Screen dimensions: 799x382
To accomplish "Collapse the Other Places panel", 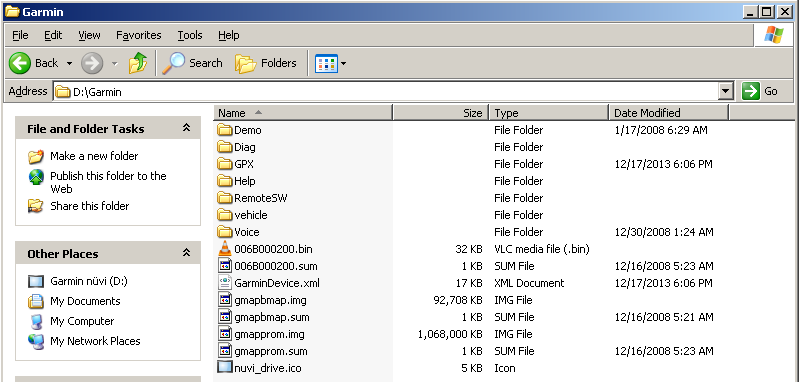I will pyautogui.click(x=187, y=253).
